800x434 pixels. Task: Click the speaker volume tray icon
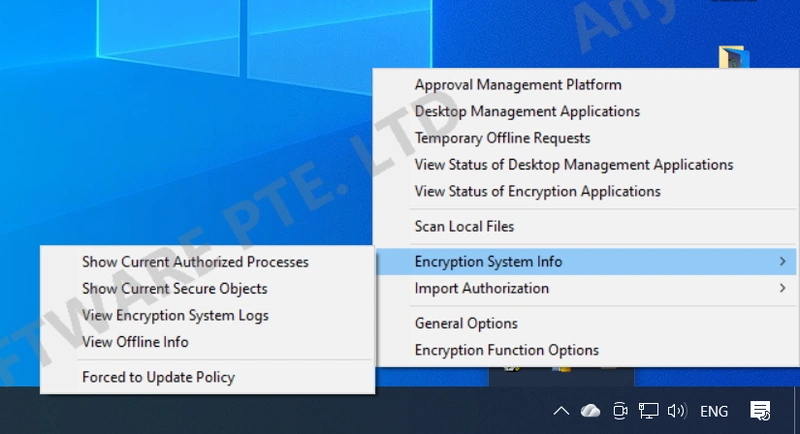tap(677, 411)
